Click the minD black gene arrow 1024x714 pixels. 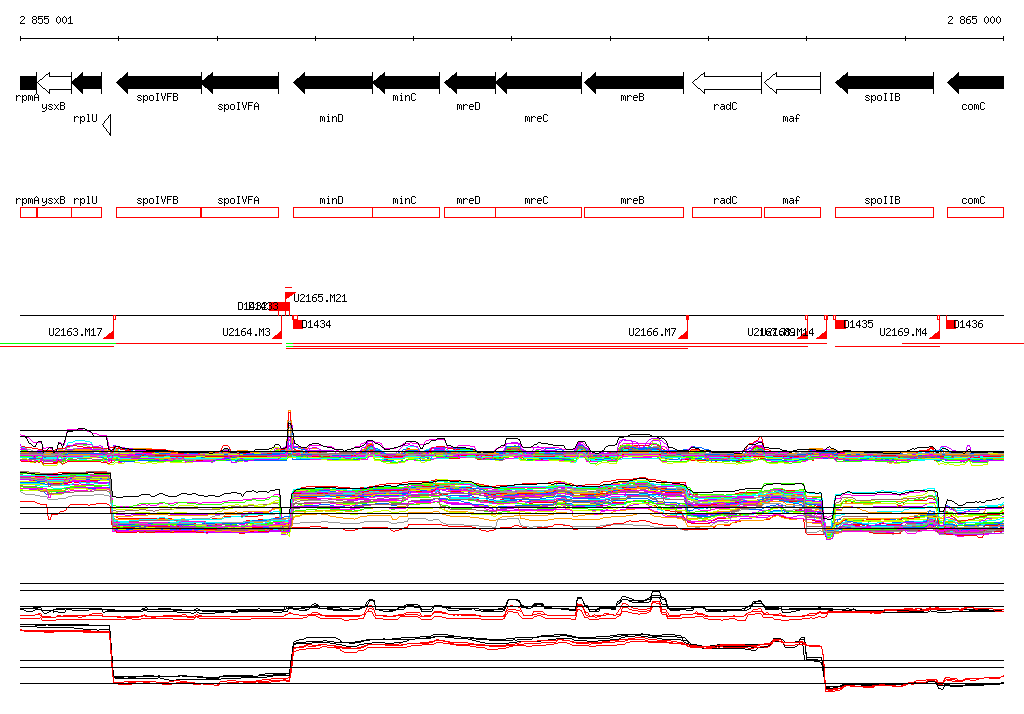[333, 83]
